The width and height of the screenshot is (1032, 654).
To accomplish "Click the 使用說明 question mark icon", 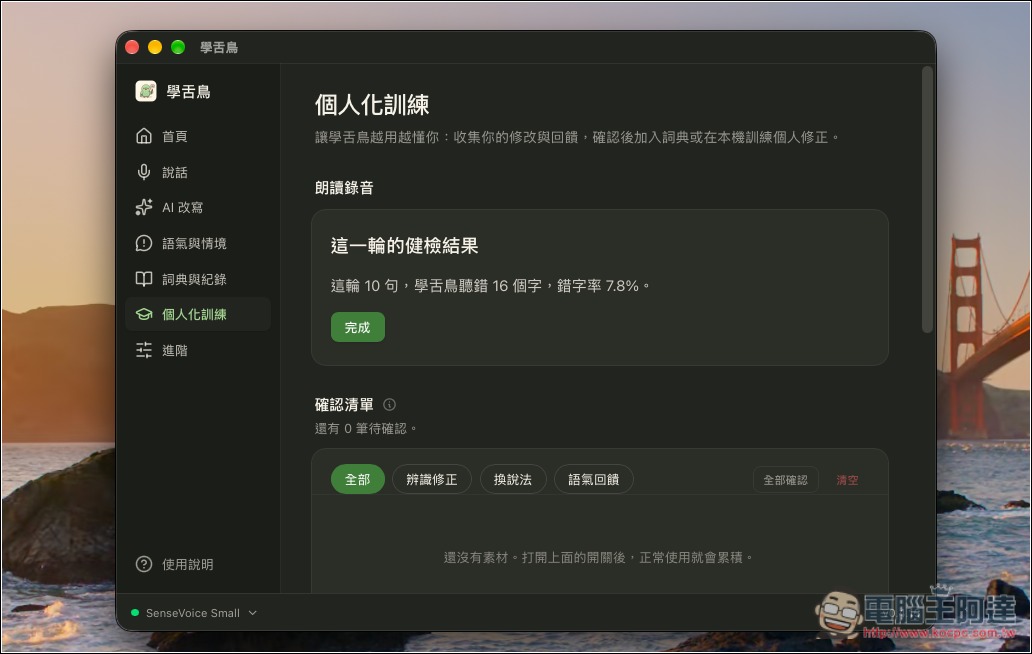I will point(143,564).
